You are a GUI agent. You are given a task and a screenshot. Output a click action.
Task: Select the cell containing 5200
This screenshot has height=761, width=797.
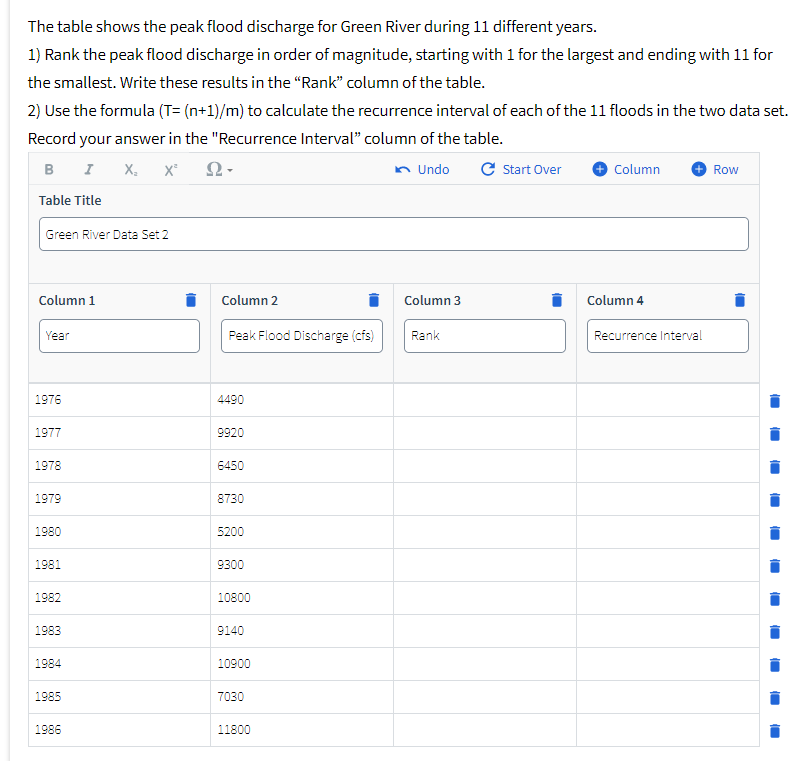click(x=302, y=532)
